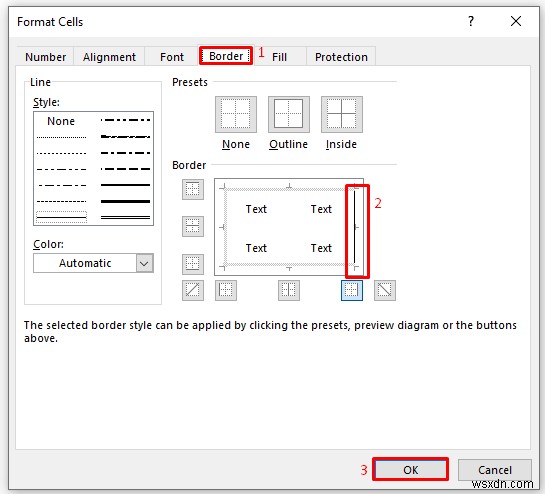
Task: Open the Protection tab
Action: [x=341, y=57]
